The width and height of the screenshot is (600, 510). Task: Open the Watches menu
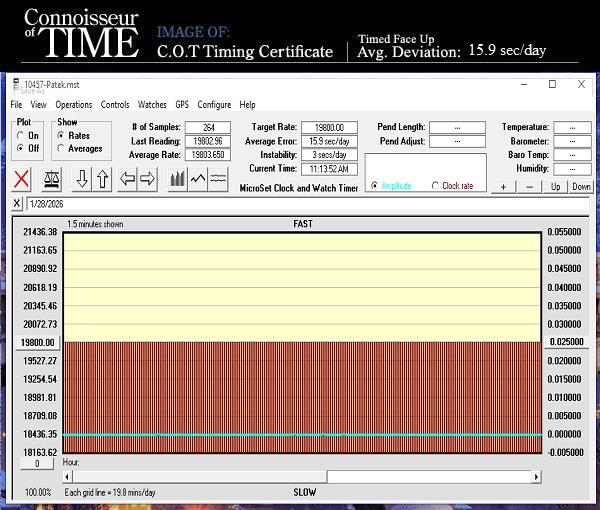point(152,104)
